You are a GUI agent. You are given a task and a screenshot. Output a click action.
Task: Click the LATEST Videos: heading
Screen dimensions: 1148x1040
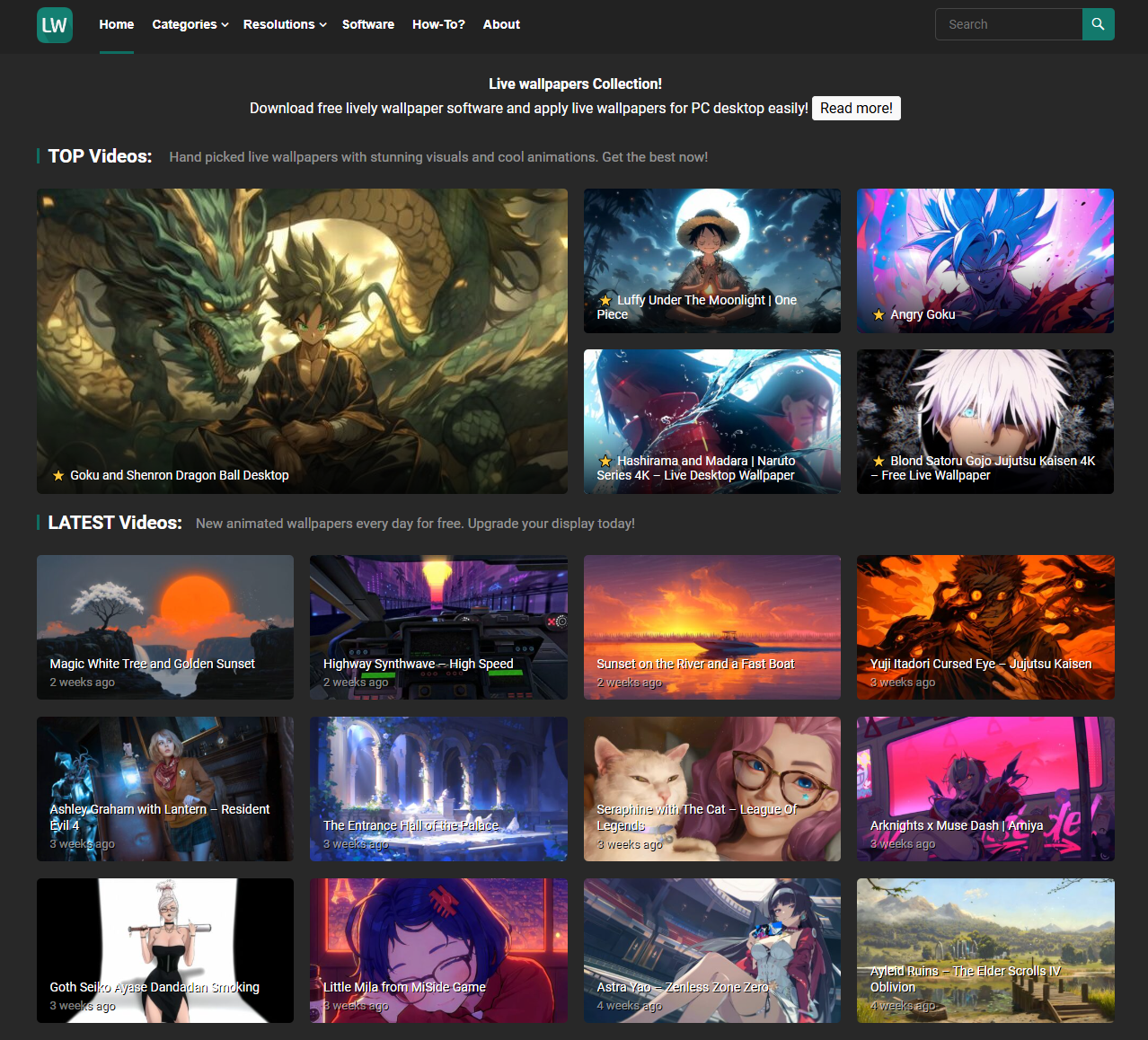pos(115,523)
